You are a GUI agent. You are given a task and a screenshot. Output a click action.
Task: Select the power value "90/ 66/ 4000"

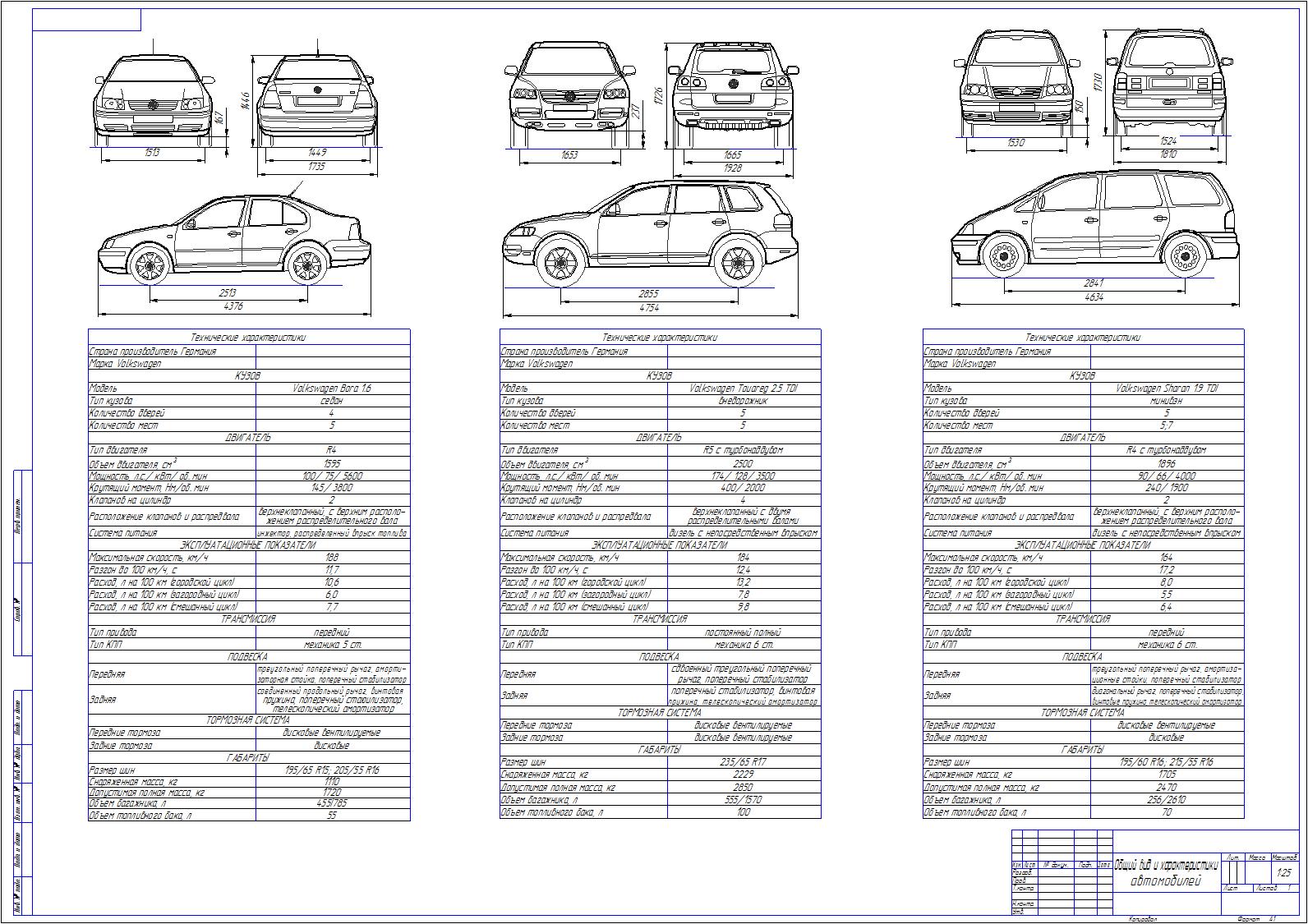[x=1167, y=476]
